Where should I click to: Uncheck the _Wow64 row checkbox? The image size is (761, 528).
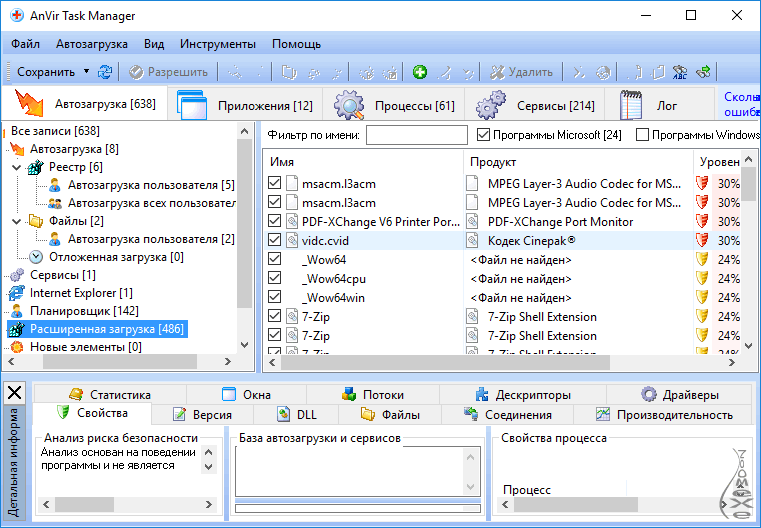[x=274, y=259]
